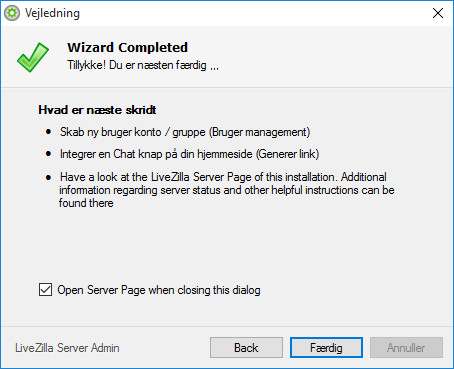Click the green gear icon in title bar
The height and width of the screenshot is (369, 454).
point(12,13)
